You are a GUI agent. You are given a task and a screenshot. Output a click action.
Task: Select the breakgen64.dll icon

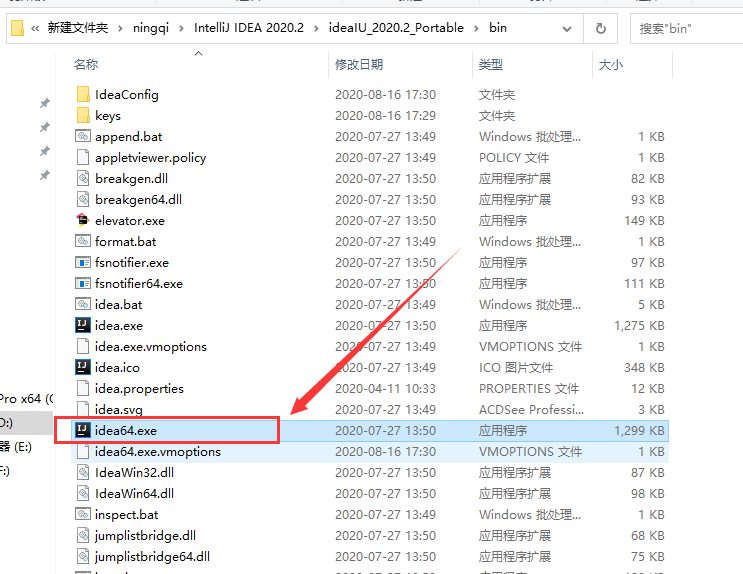point(83,199)
